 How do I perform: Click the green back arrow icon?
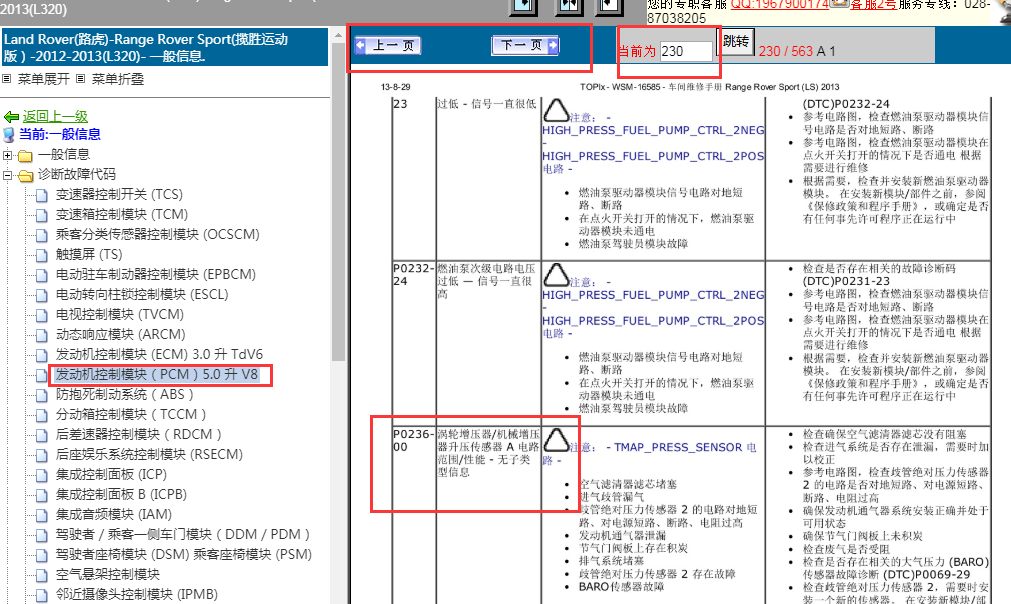click(x=12, y=117)
